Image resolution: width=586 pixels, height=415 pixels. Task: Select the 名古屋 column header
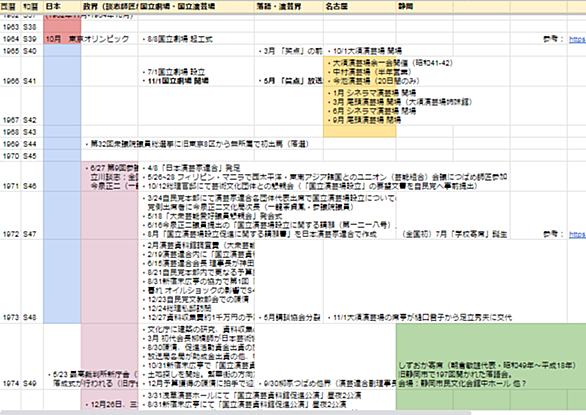coord(360,6)
